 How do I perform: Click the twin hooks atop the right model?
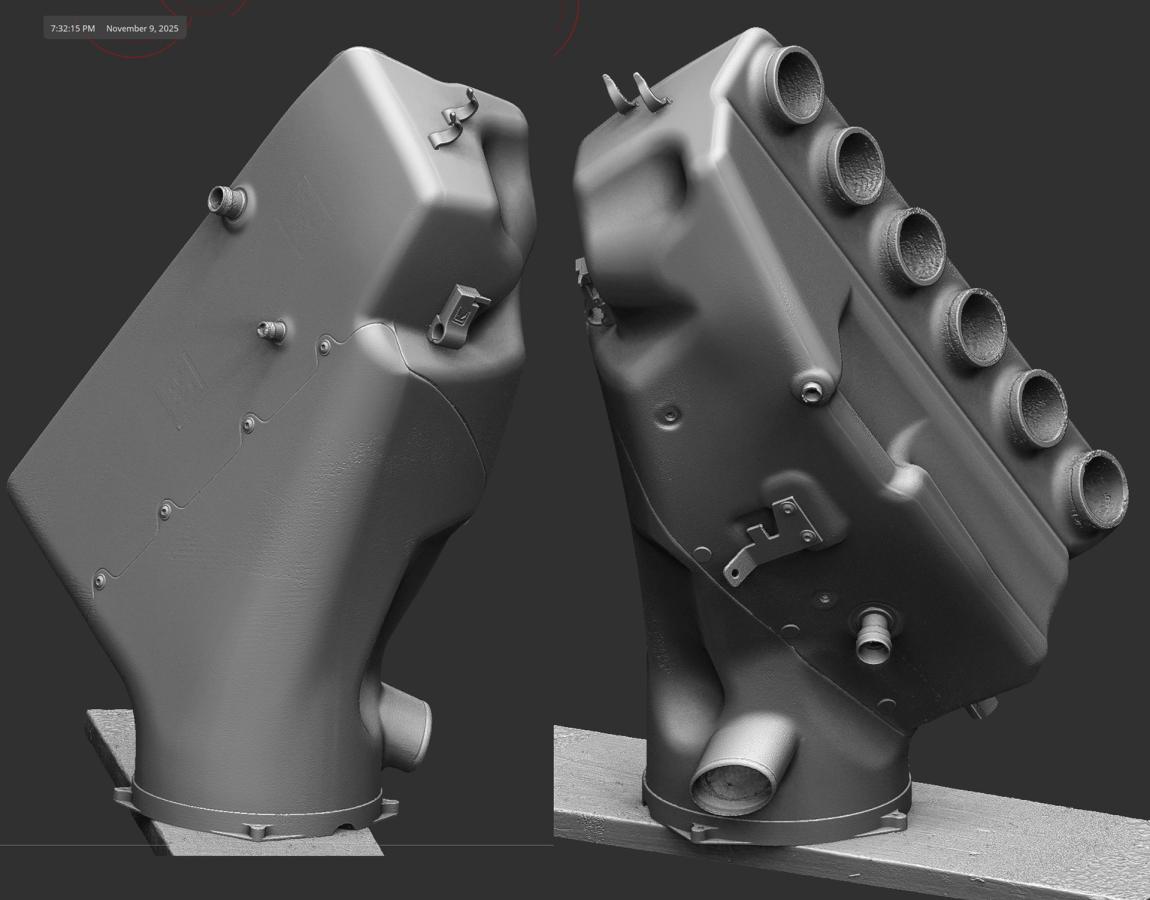click(x=635, y=92)
